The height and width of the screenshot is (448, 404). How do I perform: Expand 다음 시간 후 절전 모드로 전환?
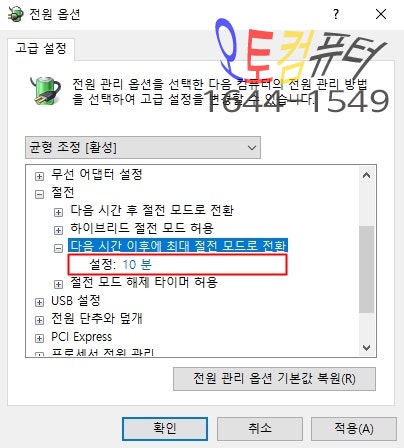coord(58,212)
